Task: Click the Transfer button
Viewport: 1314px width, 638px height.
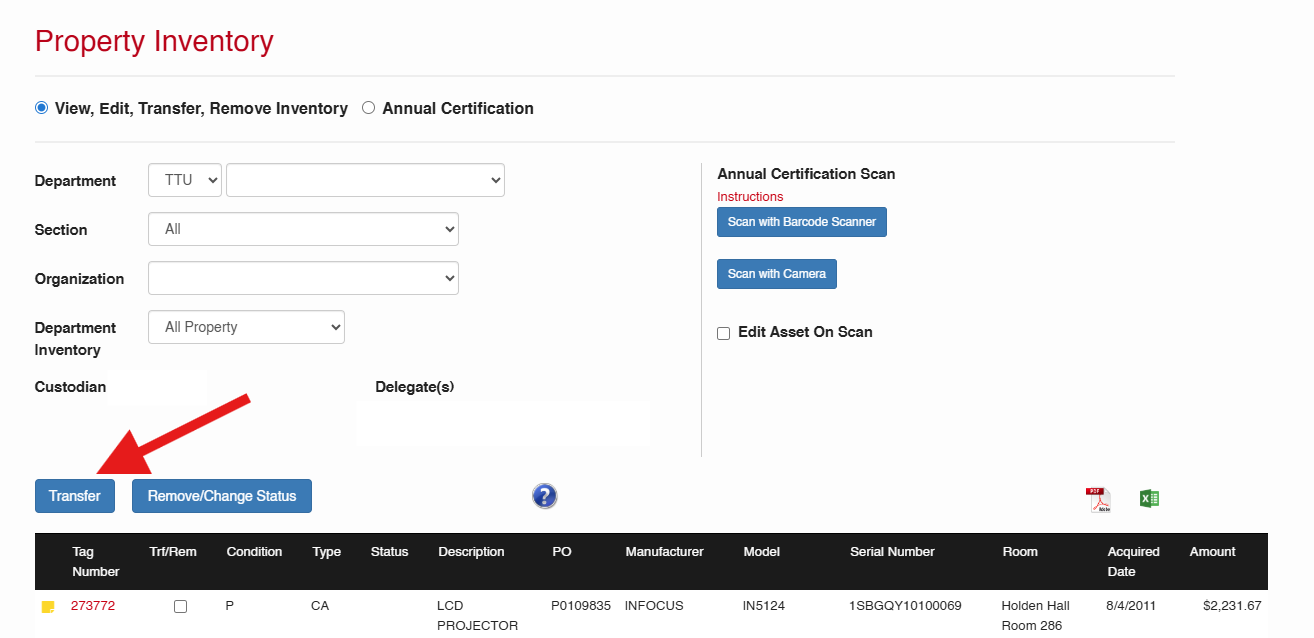Action: [x=75, y=496]
